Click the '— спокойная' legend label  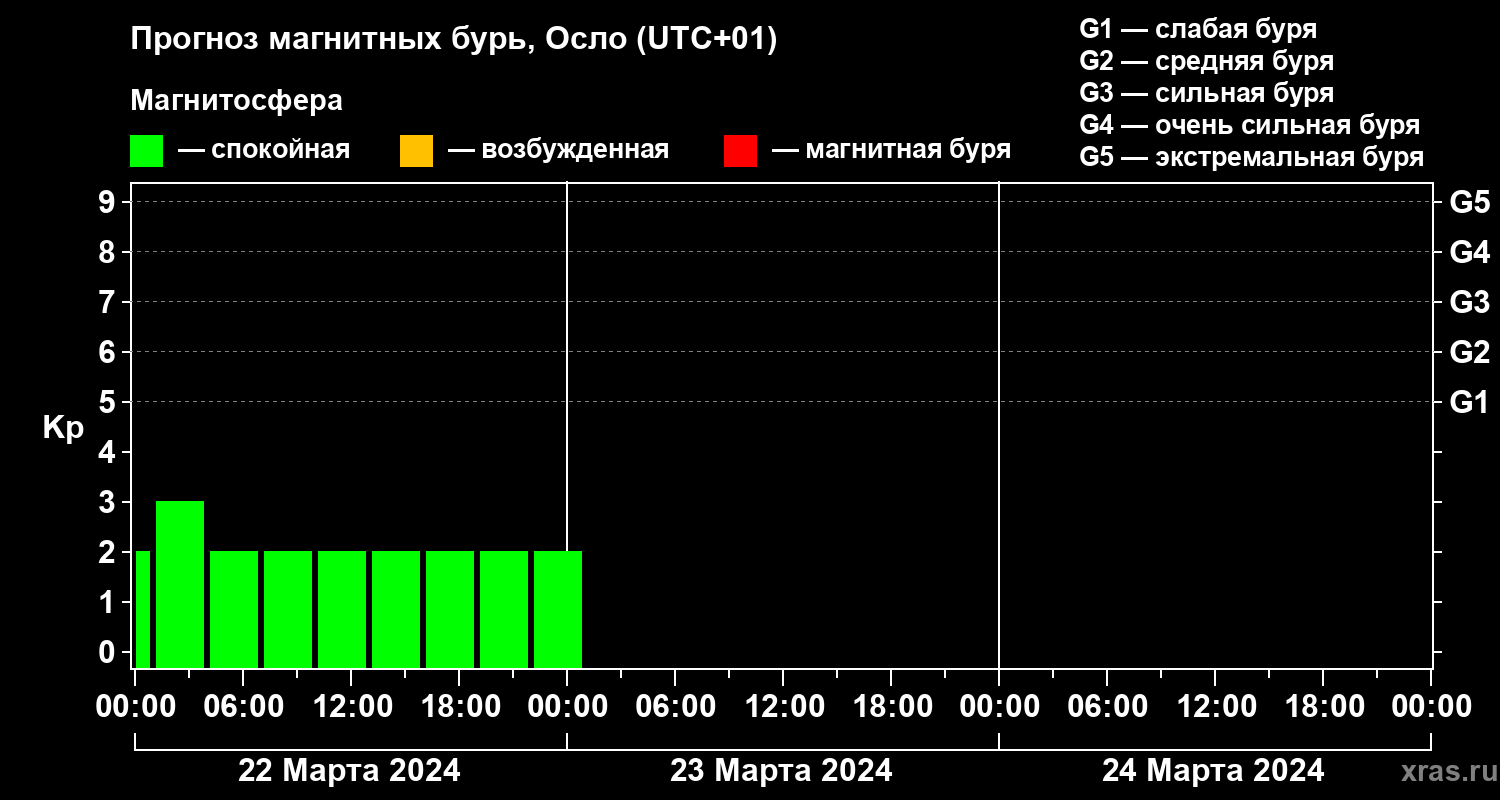pos(264,151)
